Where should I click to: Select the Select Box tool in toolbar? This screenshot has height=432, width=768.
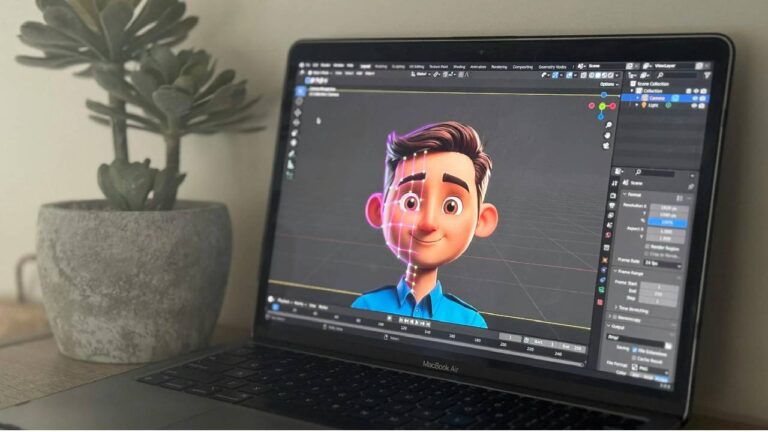[x=300, y=91]
